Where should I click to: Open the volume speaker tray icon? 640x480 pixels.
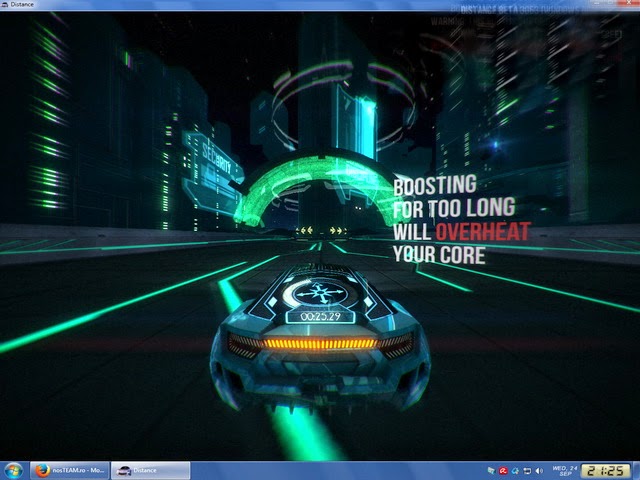coord(539,471)
